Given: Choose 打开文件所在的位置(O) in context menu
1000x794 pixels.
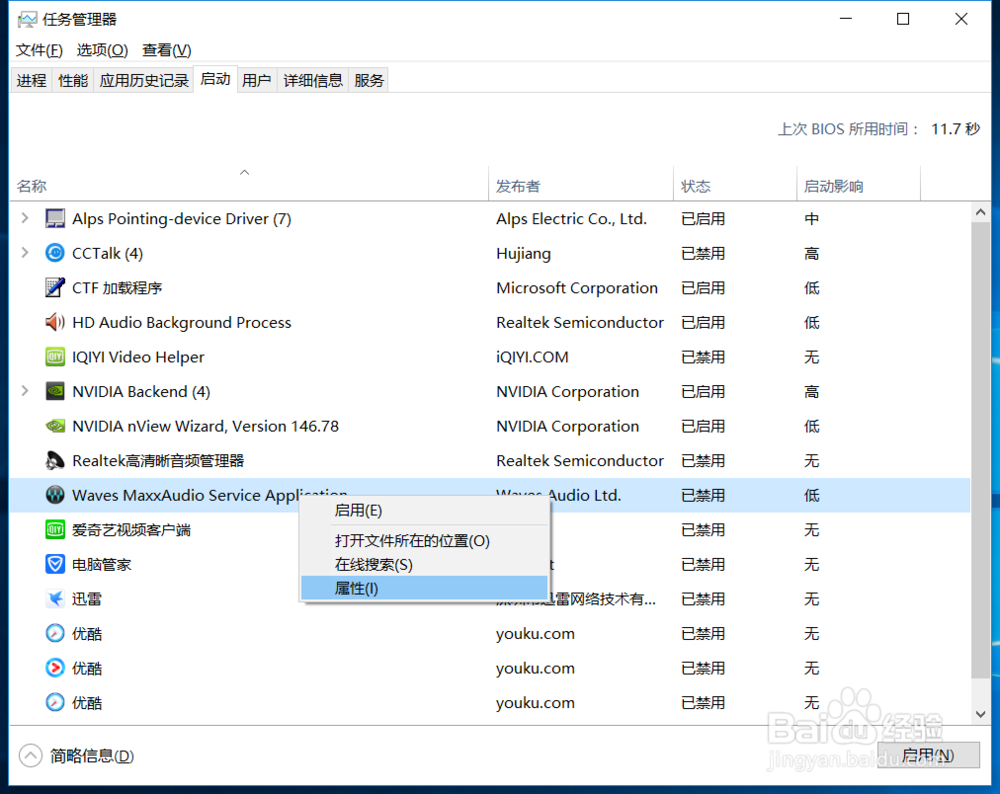Looking at the screenshot, I should point(424,541).
